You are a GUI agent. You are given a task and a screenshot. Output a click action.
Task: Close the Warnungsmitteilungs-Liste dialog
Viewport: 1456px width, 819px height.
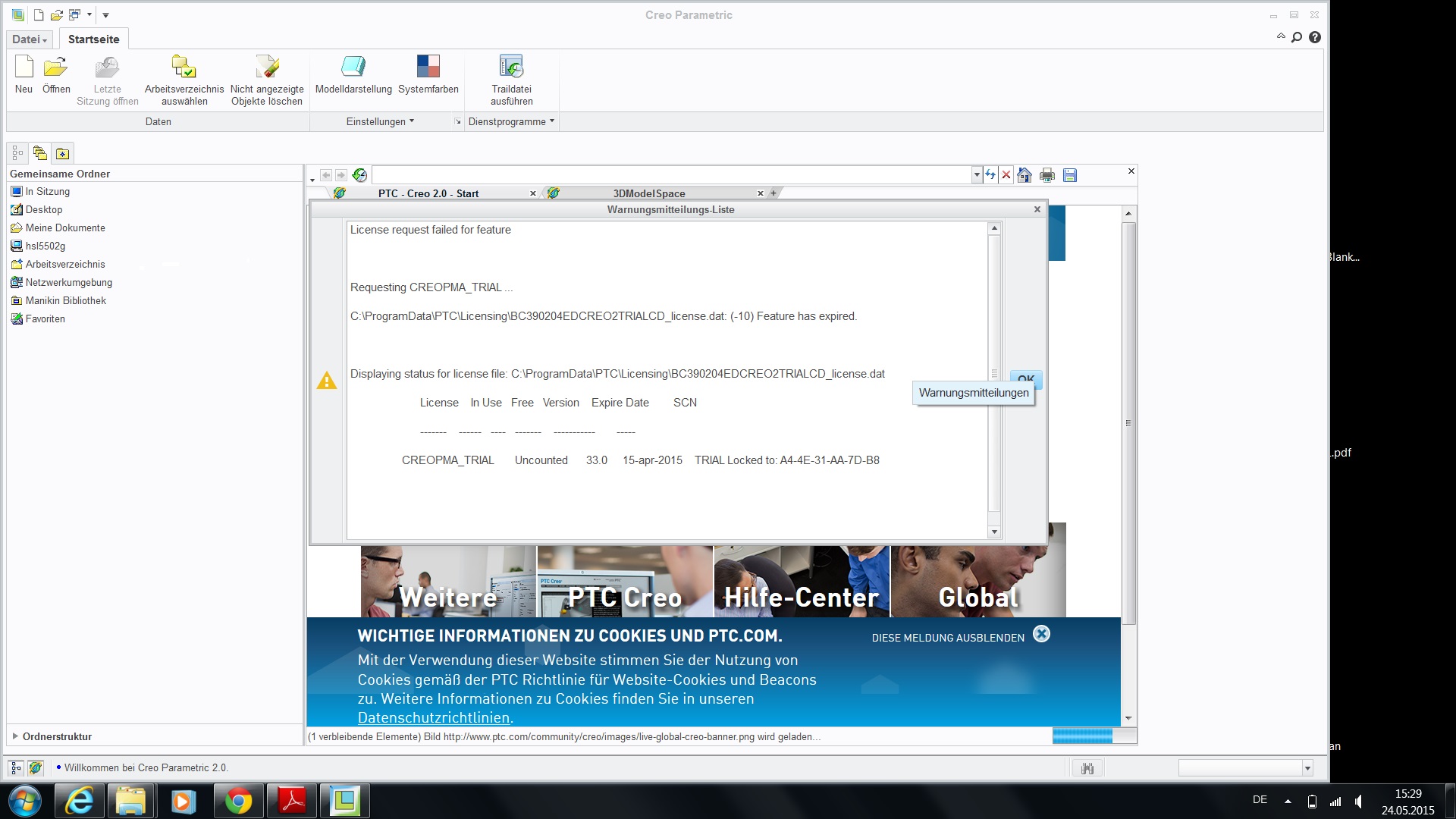[x=1037, y=209]
